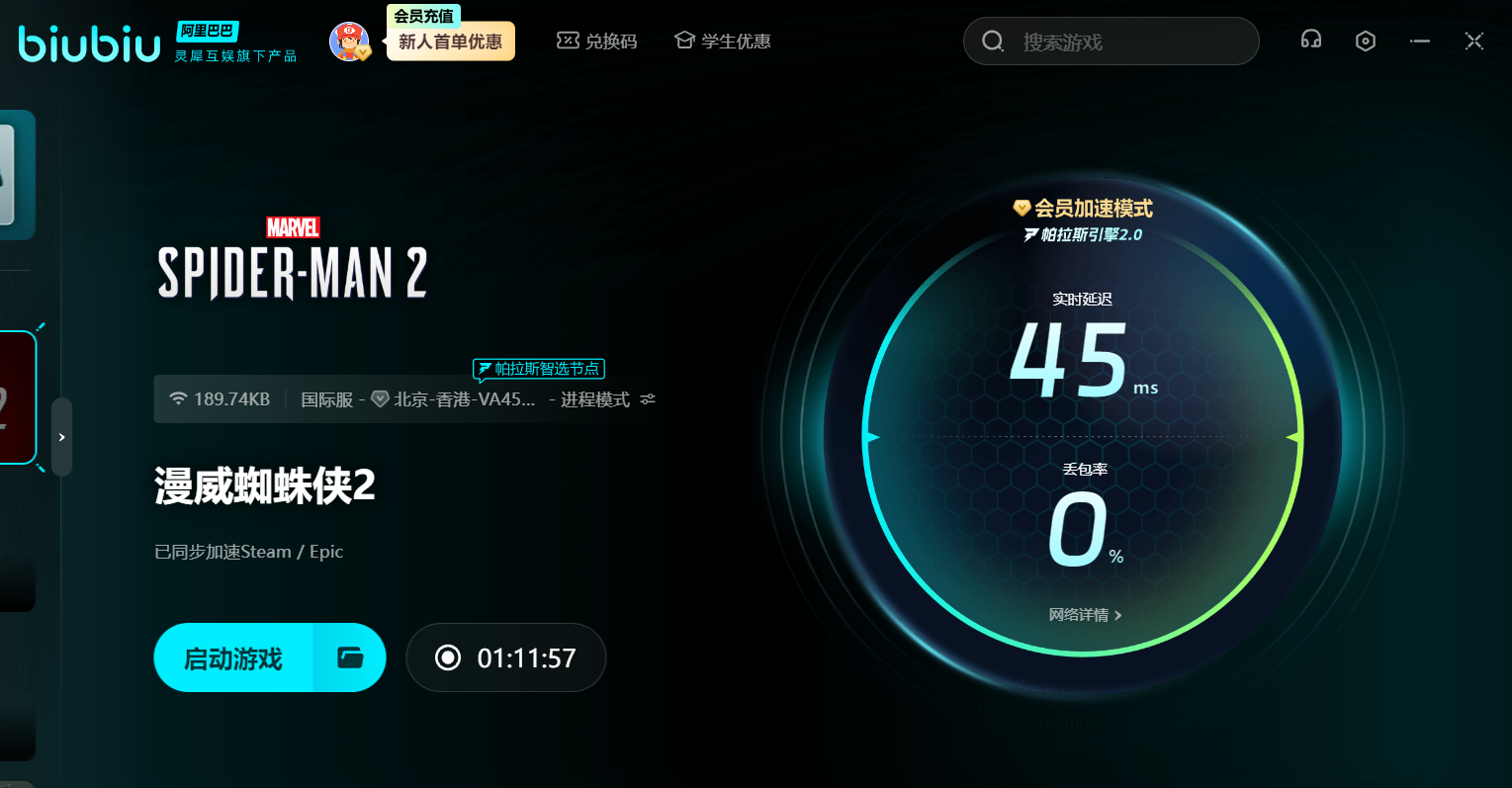Open 学生优惠 student discount
Screen dimensions: 1512x788
[x=723, y=41]
